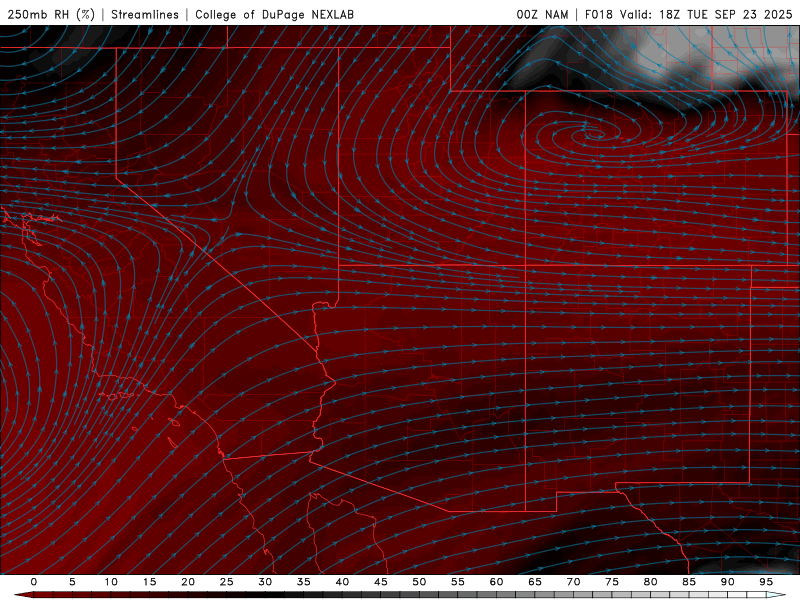The width and height of the screenshot is (800, 600).
Task: Click the colorbar label '20'
Action: [188, 582]
